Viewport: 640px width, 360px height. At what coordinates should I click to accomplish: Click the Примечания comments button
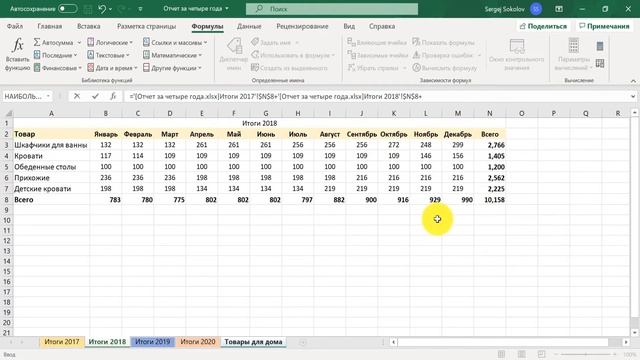[604, 26]
